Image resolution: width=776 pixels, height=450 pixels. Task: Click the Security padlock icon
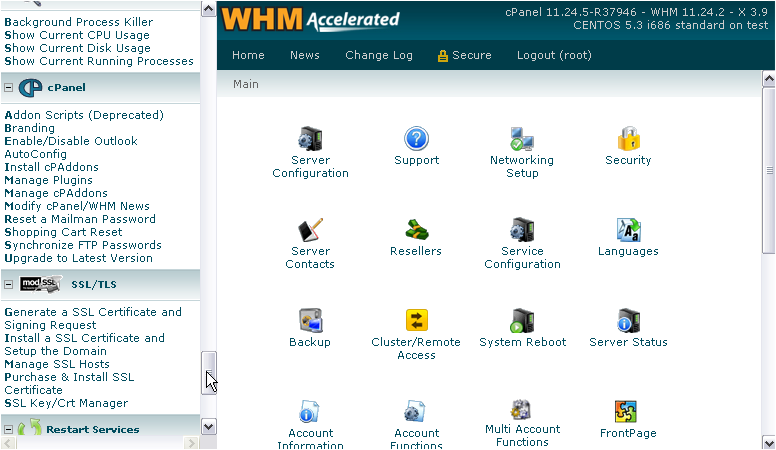coord(628,139)
